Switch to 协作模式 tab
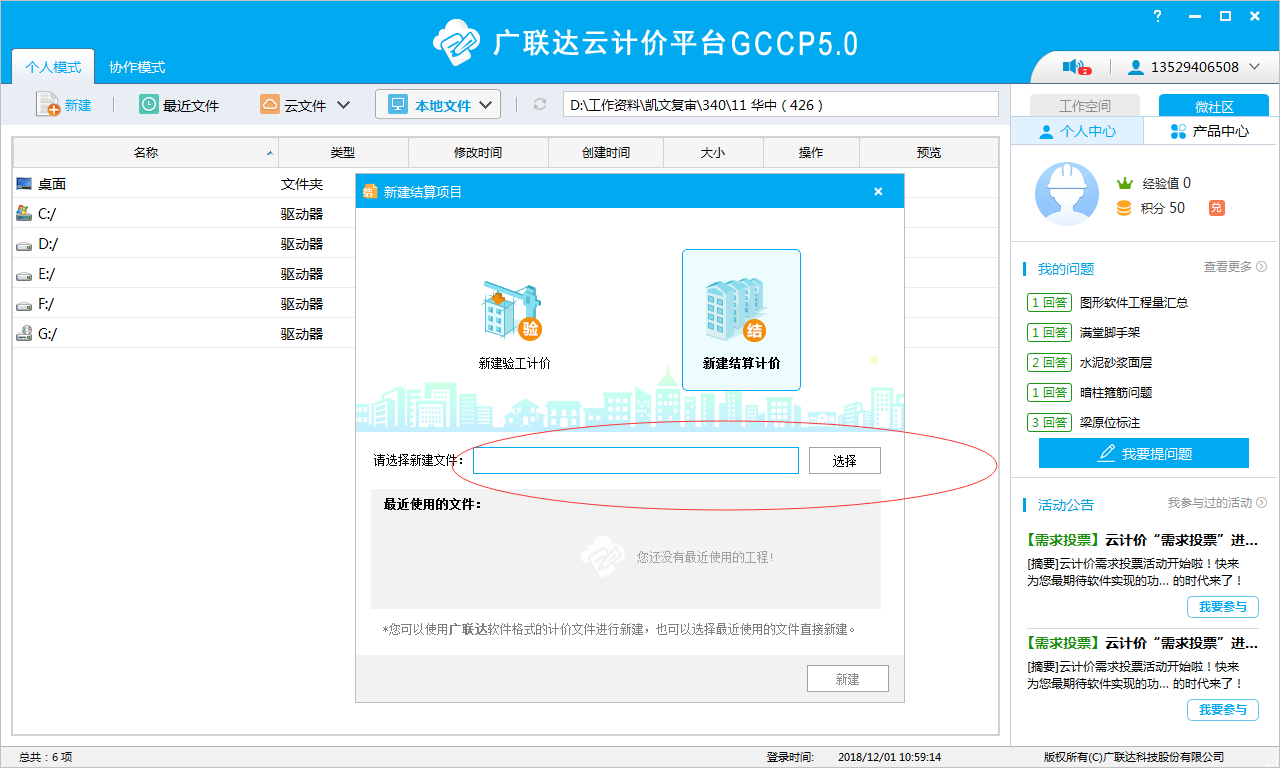Screen dimensions: 1280x768 click(137, 67)
